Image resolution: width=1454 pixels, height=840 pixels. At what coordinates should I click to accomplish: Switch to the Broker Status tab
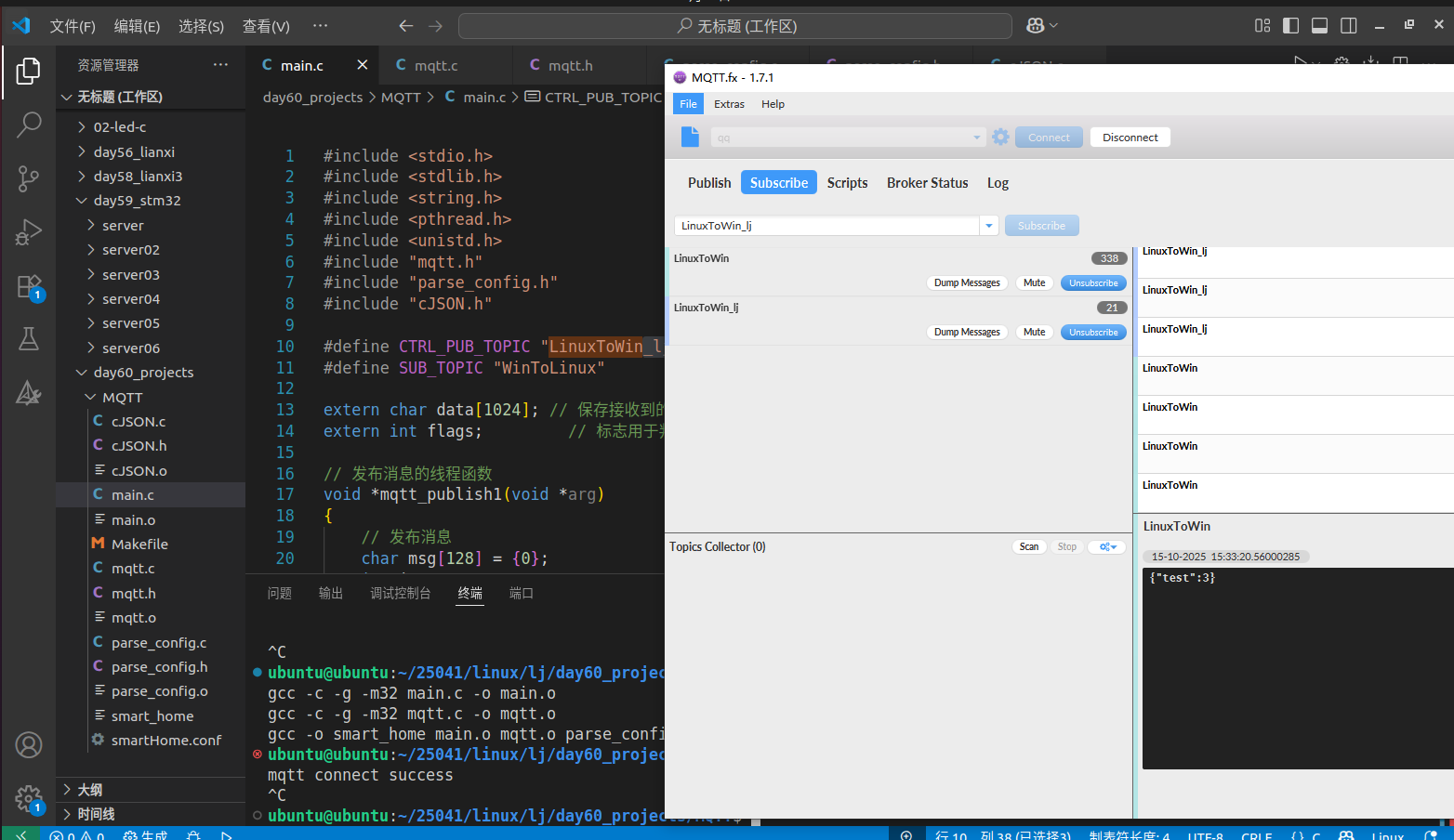tap(927, 183)
